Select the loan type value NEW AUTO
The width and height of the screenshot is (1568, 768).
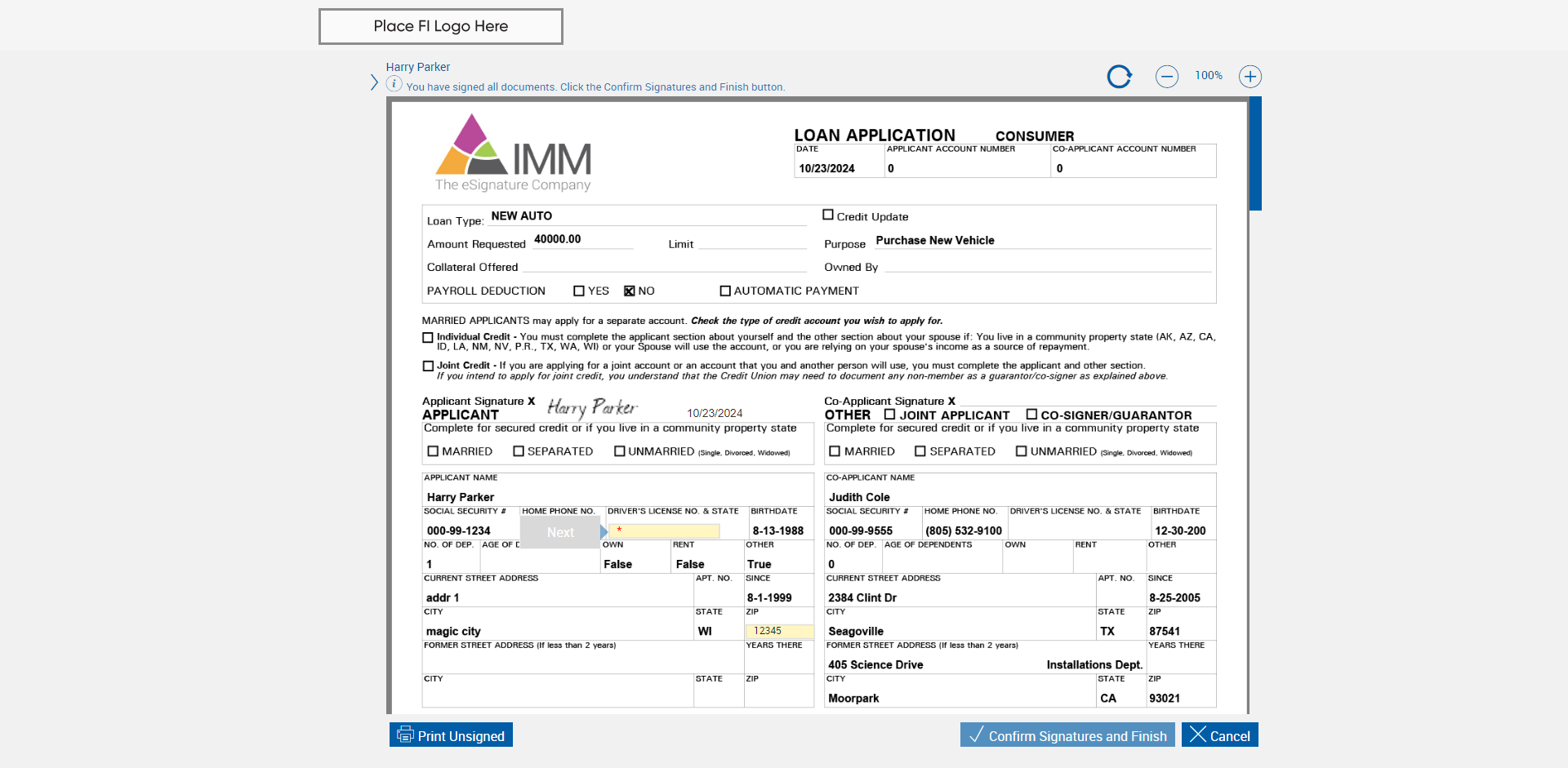tap(522, 215)
